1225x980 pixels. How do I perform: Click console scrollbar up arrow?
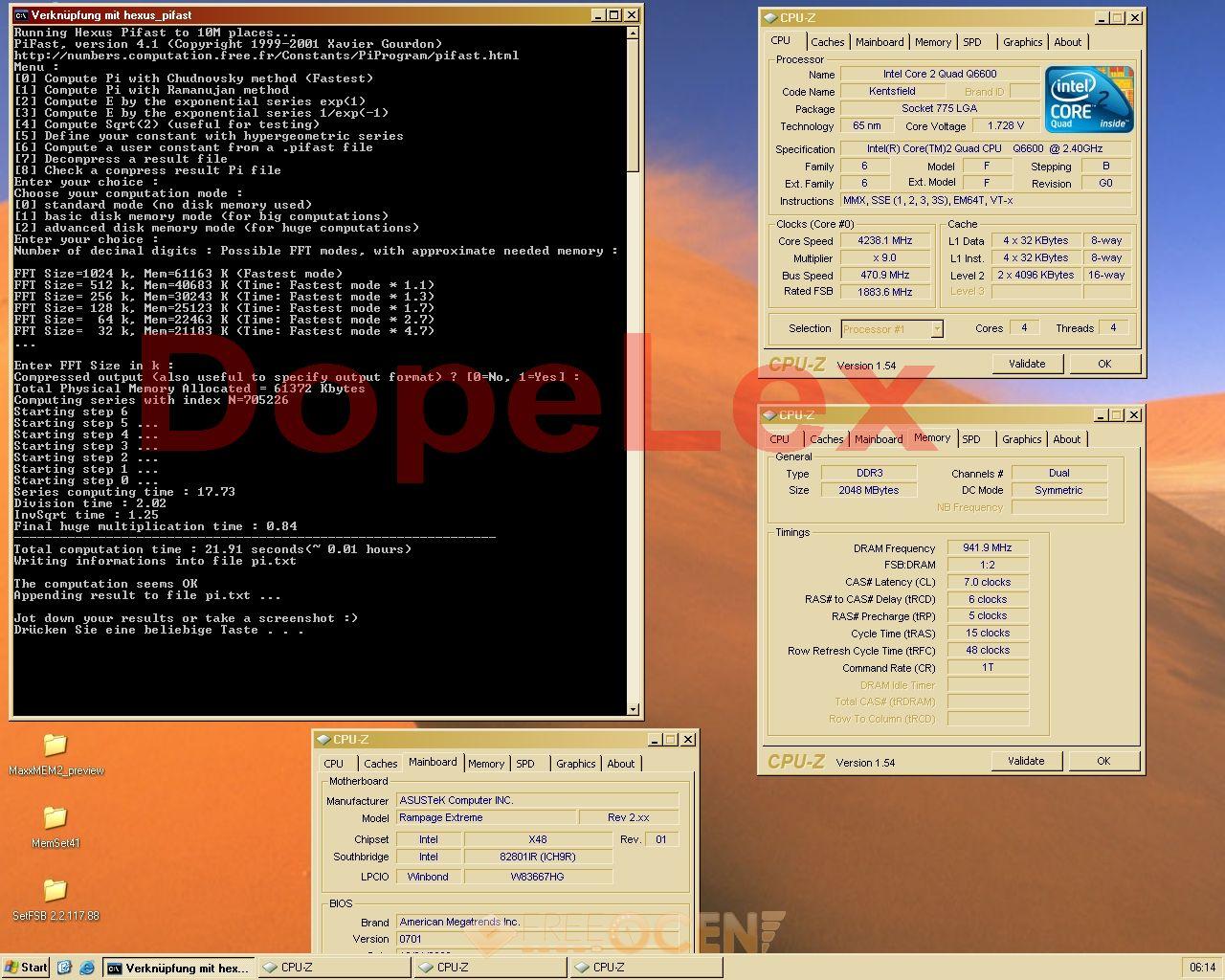click(633, 33)
